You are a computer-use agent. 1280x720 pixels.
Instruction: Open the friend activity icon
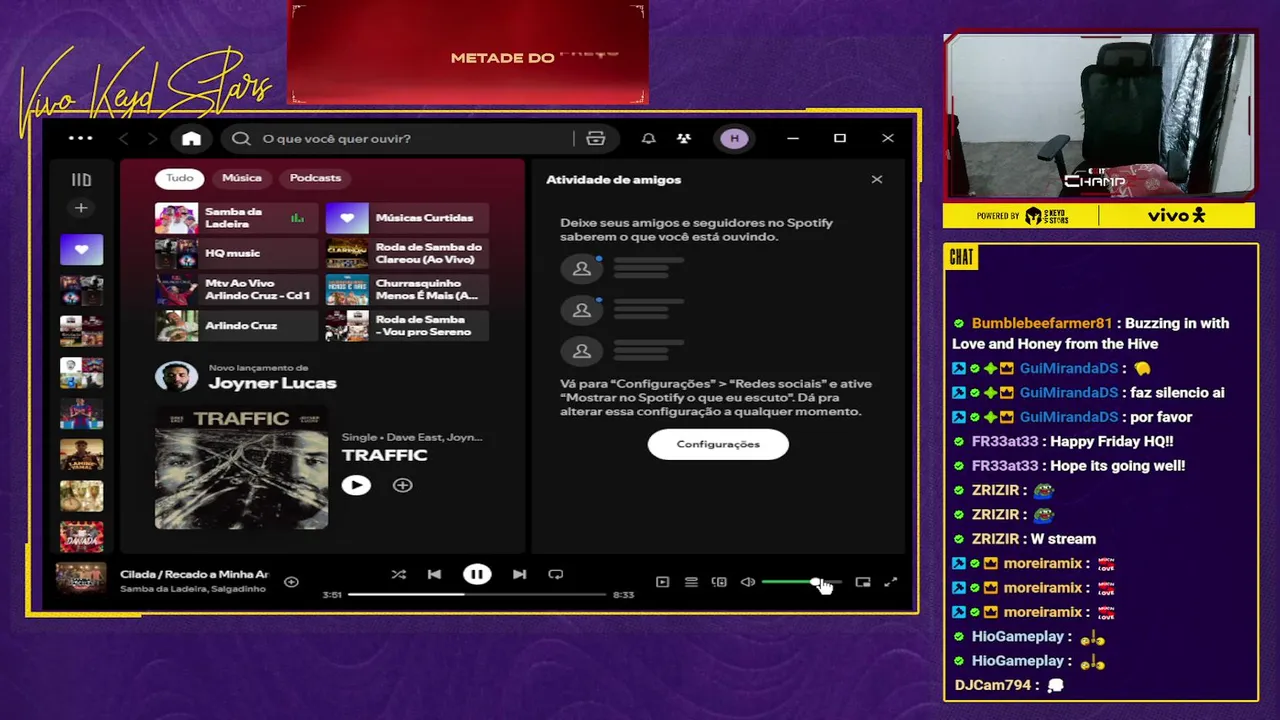click(x=683, y=138)
